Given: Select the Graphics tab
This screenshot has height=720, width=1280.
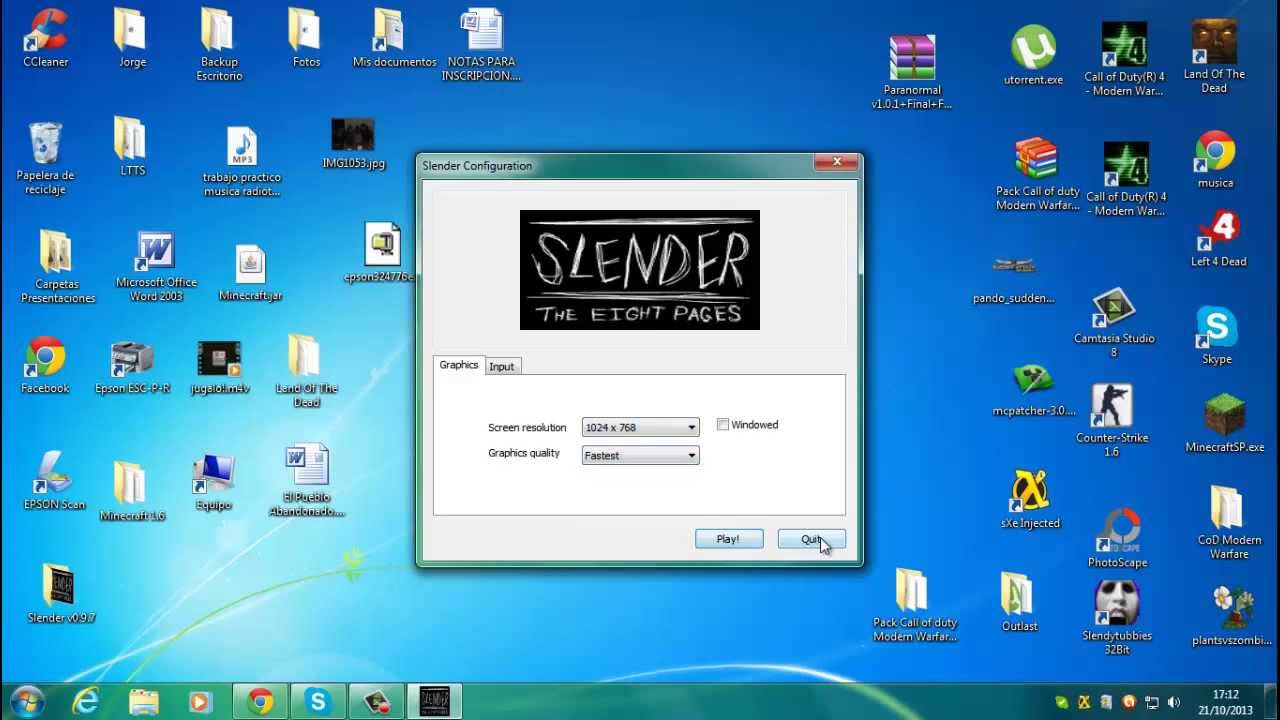Looking at the screenshot, I should [459, 365].
